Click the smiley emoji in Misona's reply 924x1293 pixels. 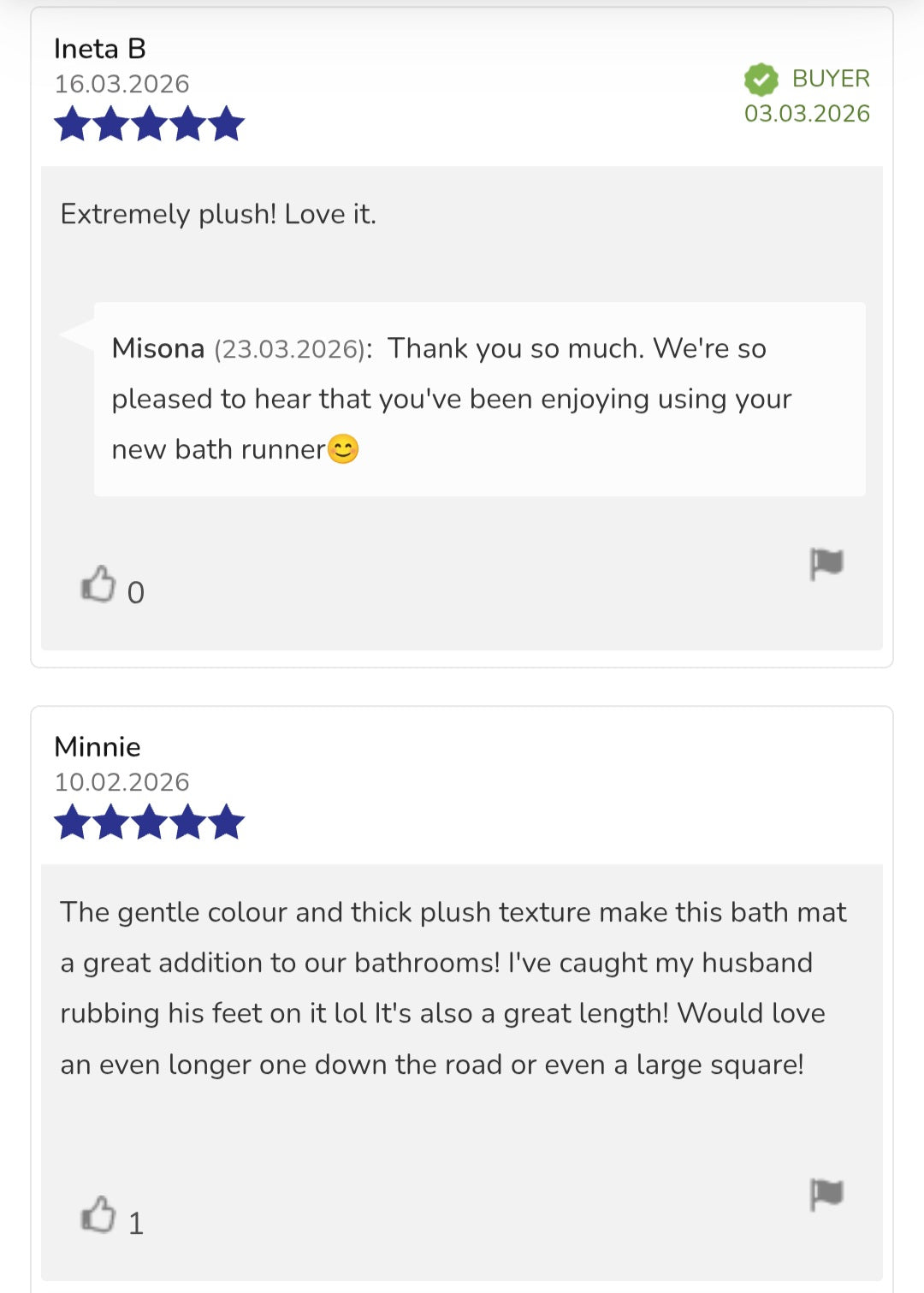click(x=343, y=449)
